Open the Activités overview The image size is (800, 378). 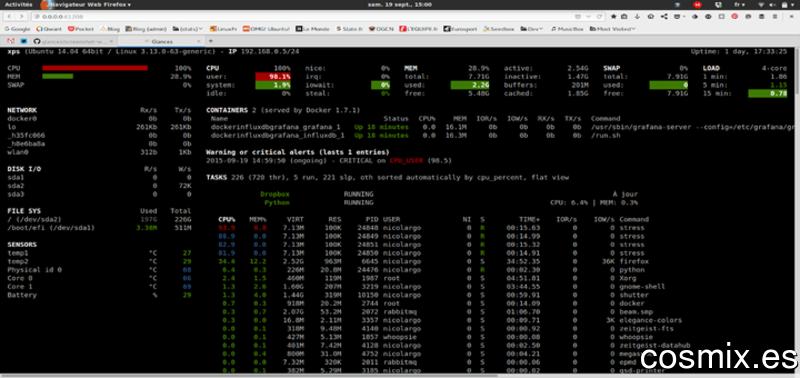coord(18,4)
